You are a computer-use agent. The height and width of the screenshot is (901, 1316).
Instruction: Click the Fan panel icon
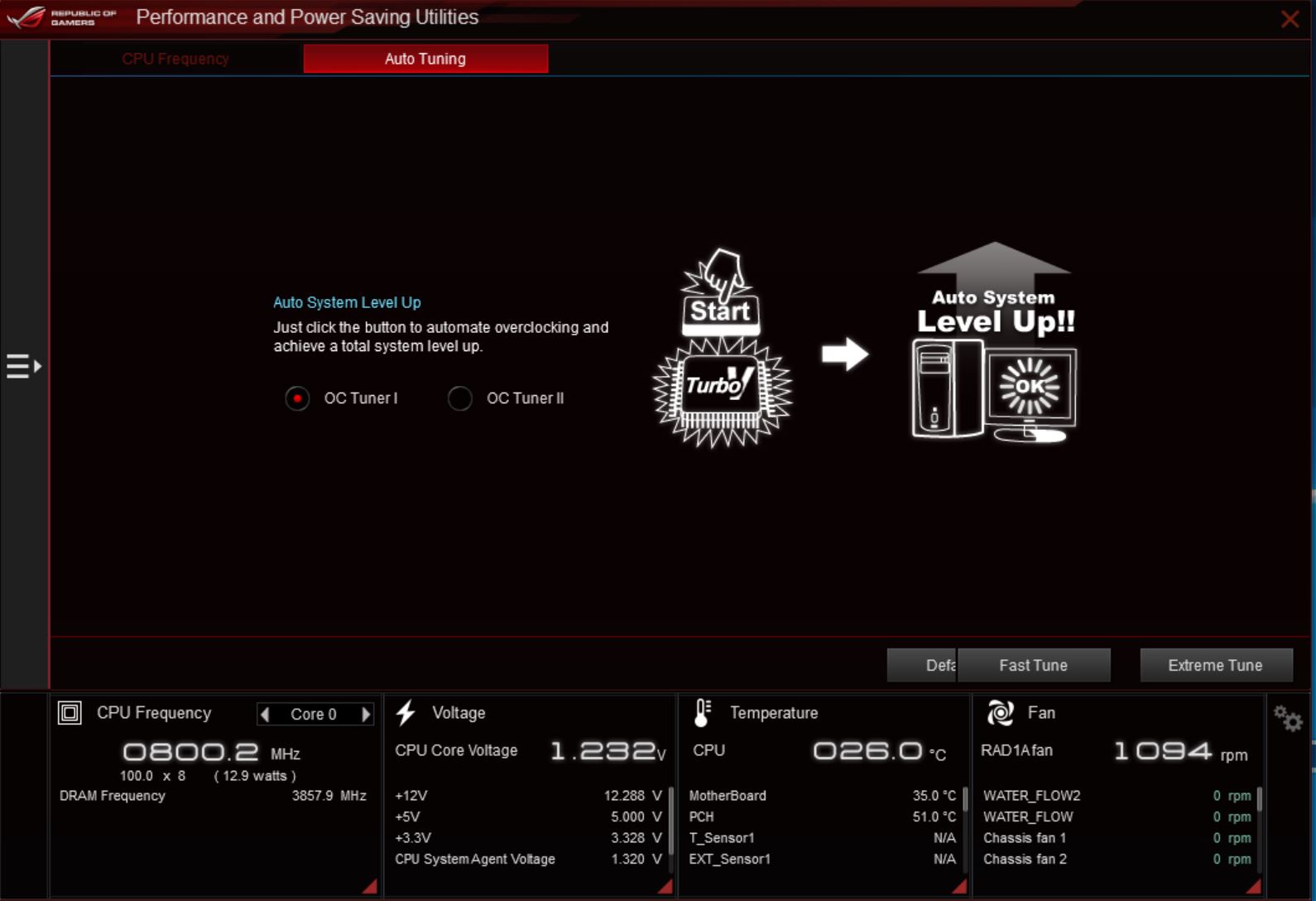pyautogui.click(x=1000, y=712)
